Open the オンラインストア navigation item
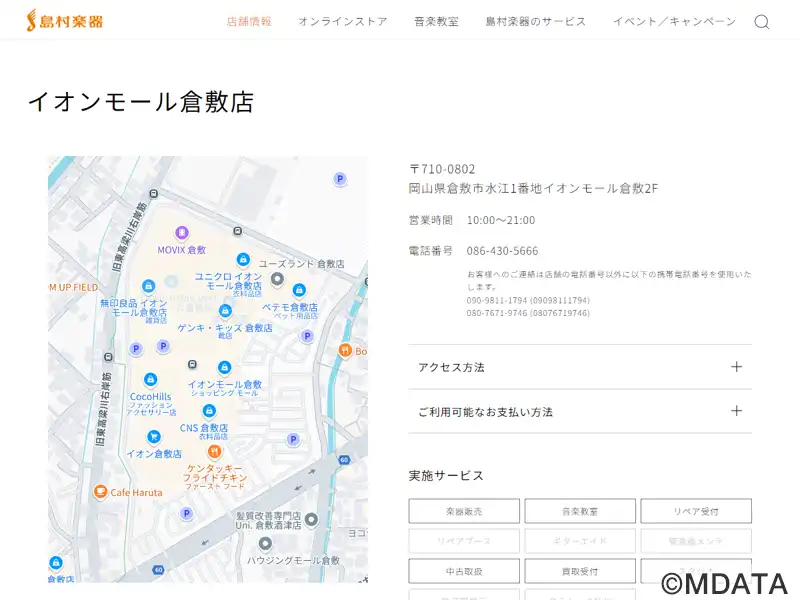Viewport: 800px width, 600px height. pos(343,21)
